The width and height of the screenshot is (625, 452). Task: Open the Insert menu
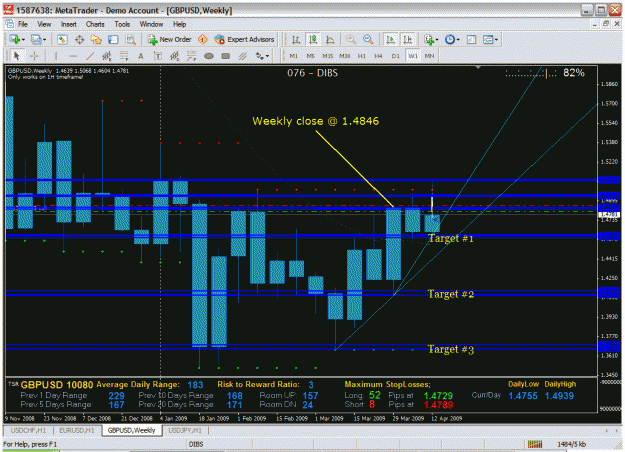pos(69,24)
